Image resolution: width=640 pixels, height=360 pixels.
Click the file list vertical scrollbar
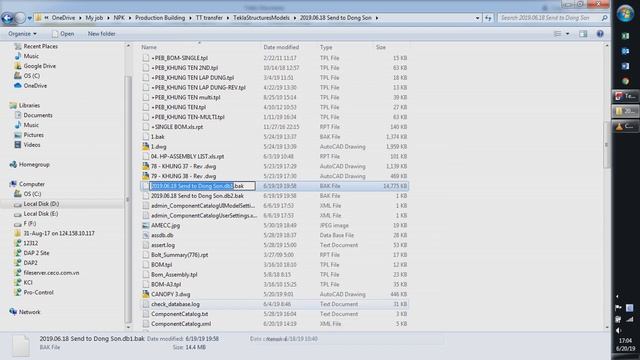[x=607, y=145]
